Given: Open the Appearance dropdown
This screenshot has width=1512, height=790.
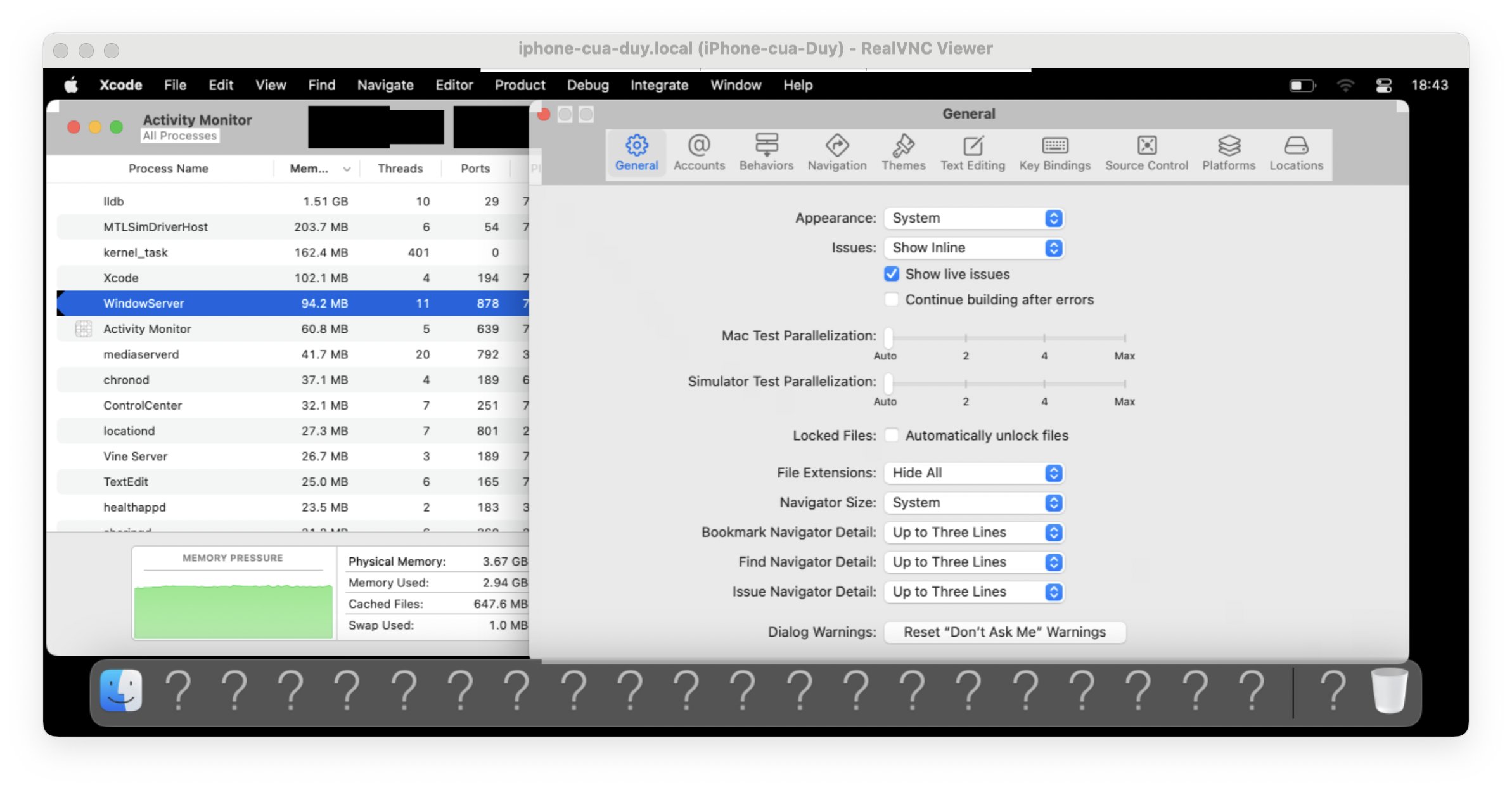Looking at the screenshot, I should (x=973, y=218).
